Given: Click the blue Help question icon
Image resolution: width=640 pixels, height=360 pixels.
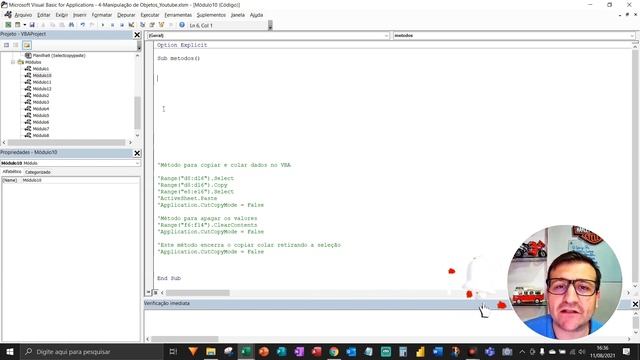Looking at the screenshot, I should coord(182,25).
